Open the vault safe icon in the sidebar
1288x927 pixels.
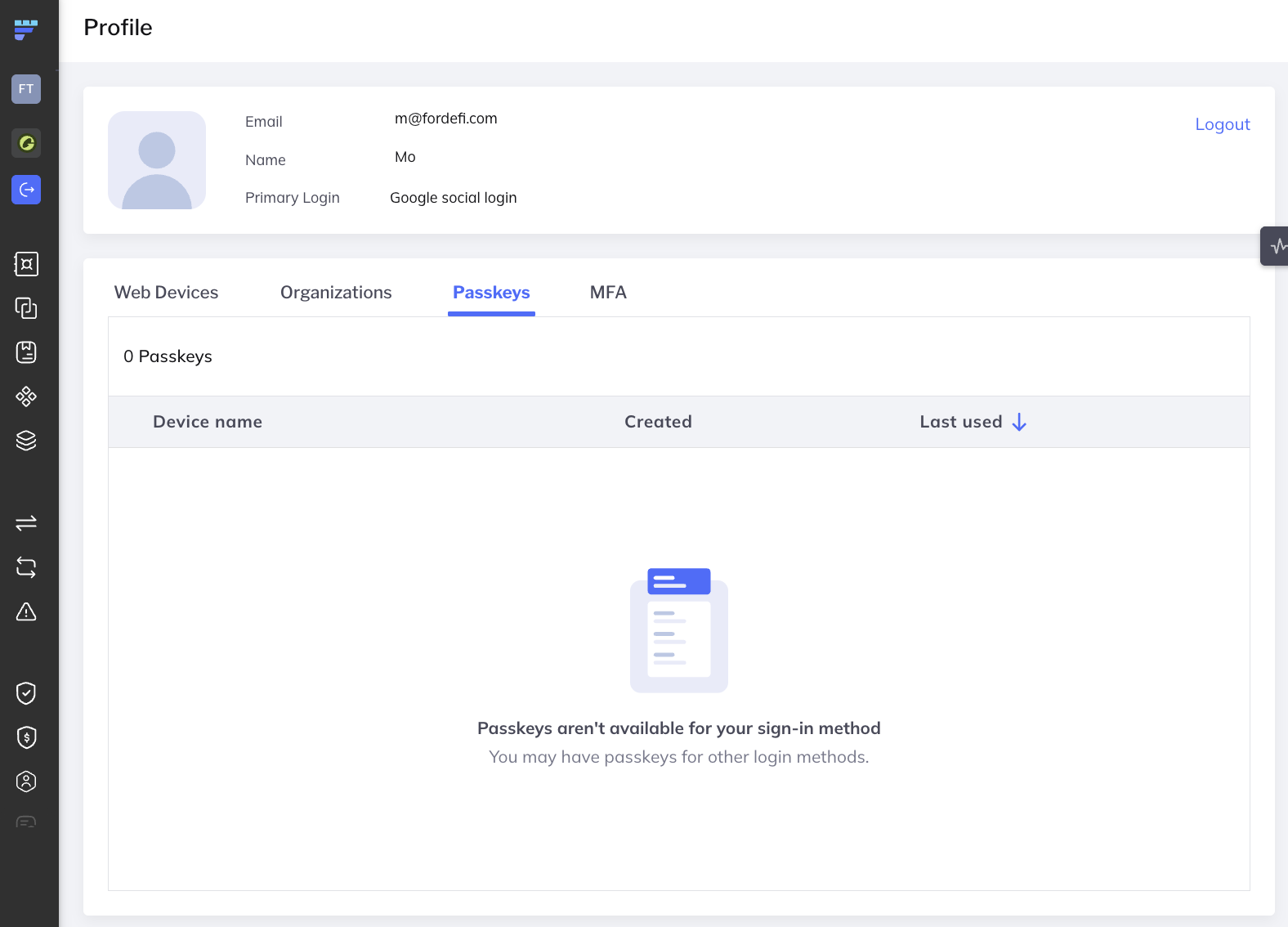click(x=26, y=264)
